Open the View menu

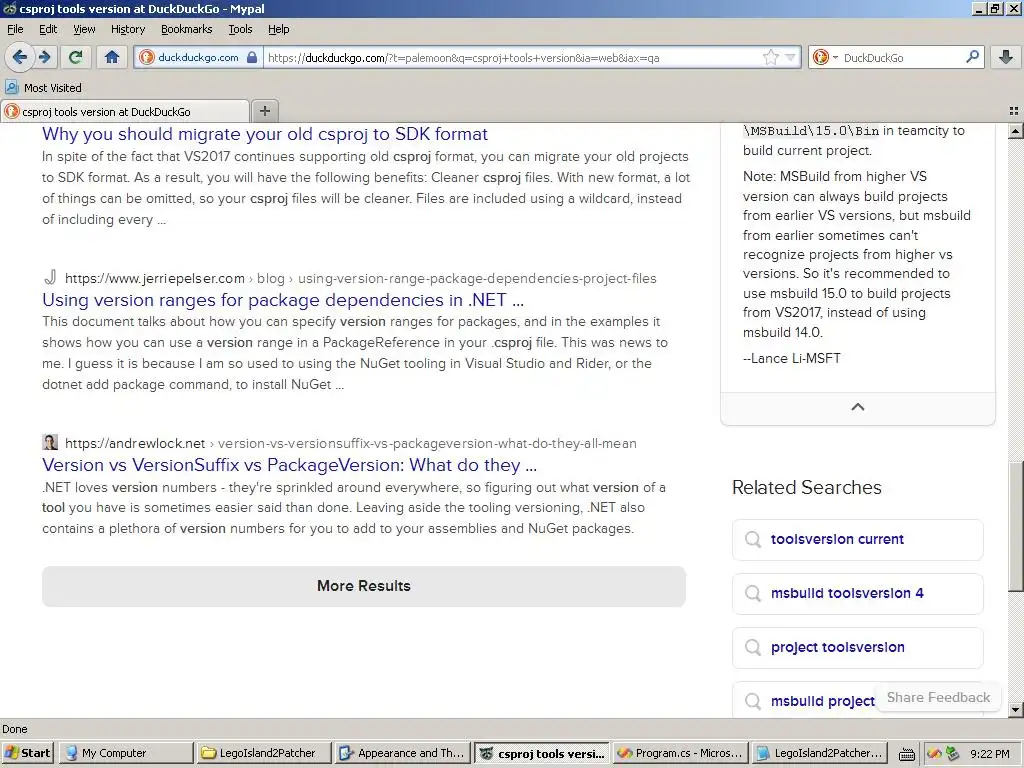tap(84, 29)
